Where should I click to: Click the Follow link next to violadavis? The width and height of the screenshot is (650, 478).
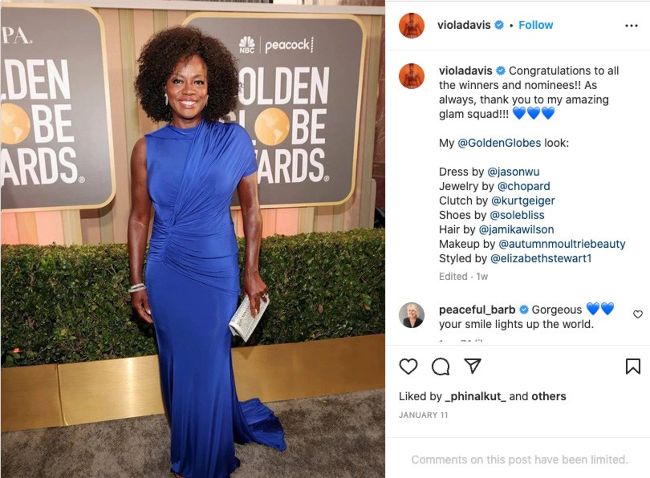536,25
